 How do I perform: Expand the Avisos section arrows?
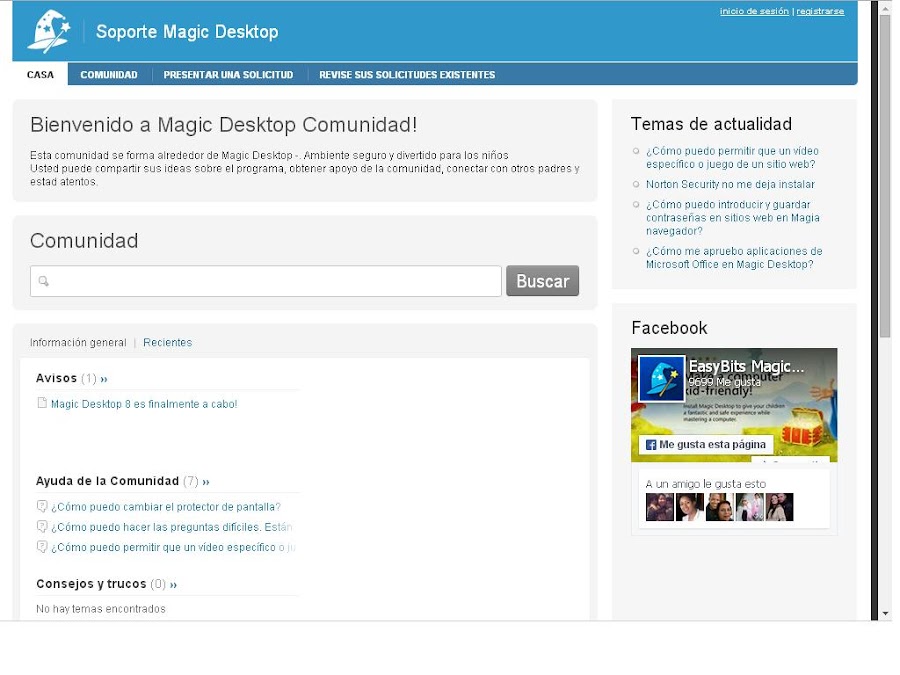point(104,379)
